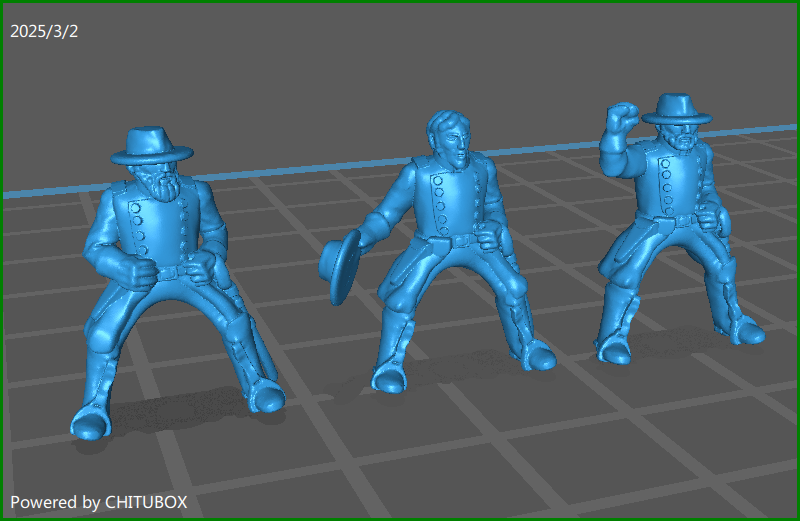Image resolution: width=800 pixels, height=521 pixels.
Task: Select the right figure's hat
Action: (677, 108)
